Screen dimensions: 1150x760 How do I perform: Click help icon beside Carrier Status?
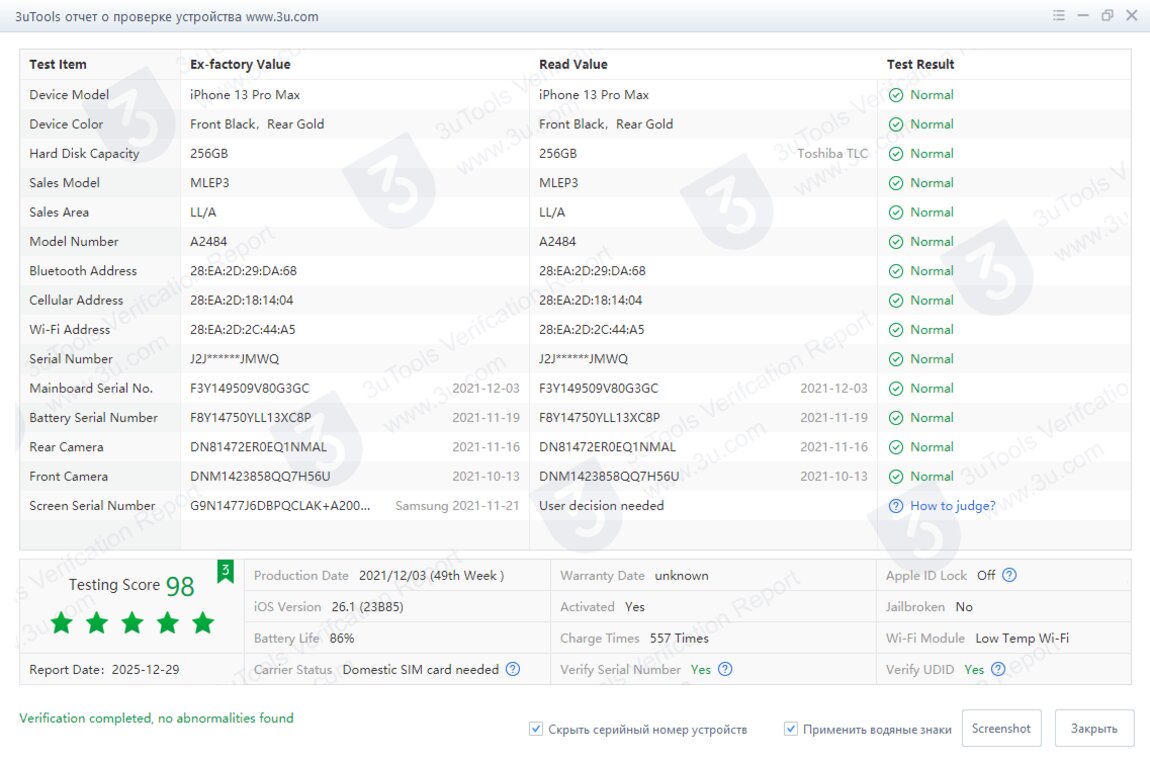coord(513,669)
